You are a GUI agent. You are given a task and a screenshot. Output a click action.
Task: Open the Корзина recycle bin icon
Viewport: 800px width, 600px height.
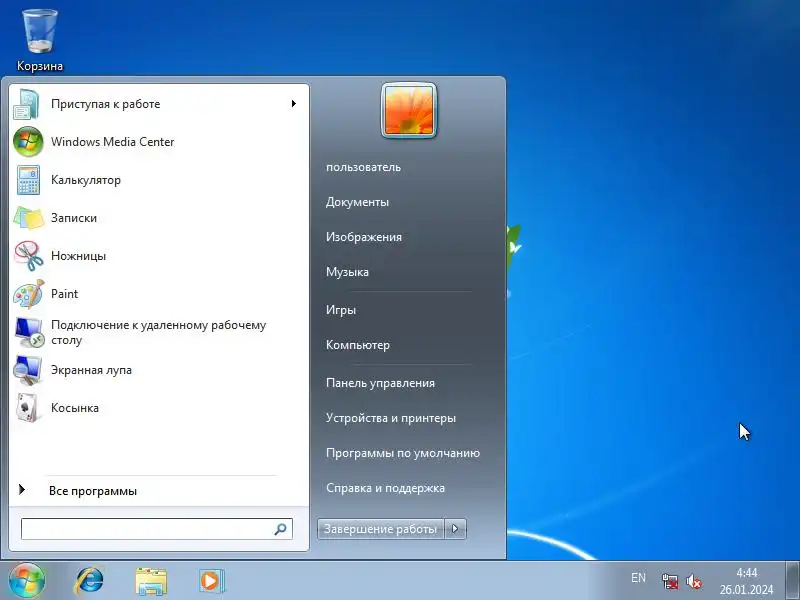pyautogui.click(x=39, y=32)
